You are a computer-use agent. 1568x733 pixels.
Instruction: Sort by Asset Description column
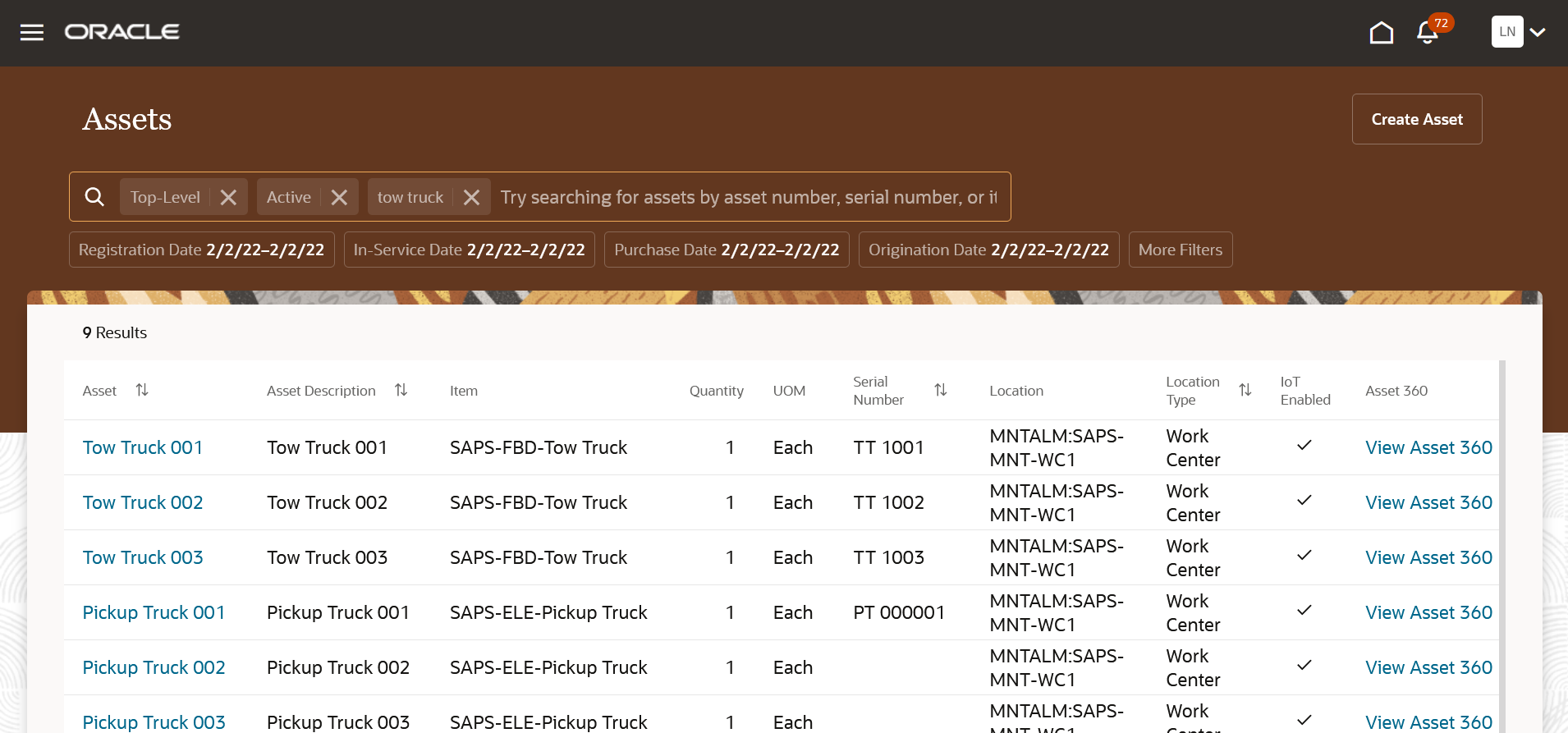(x=401, y=390)
